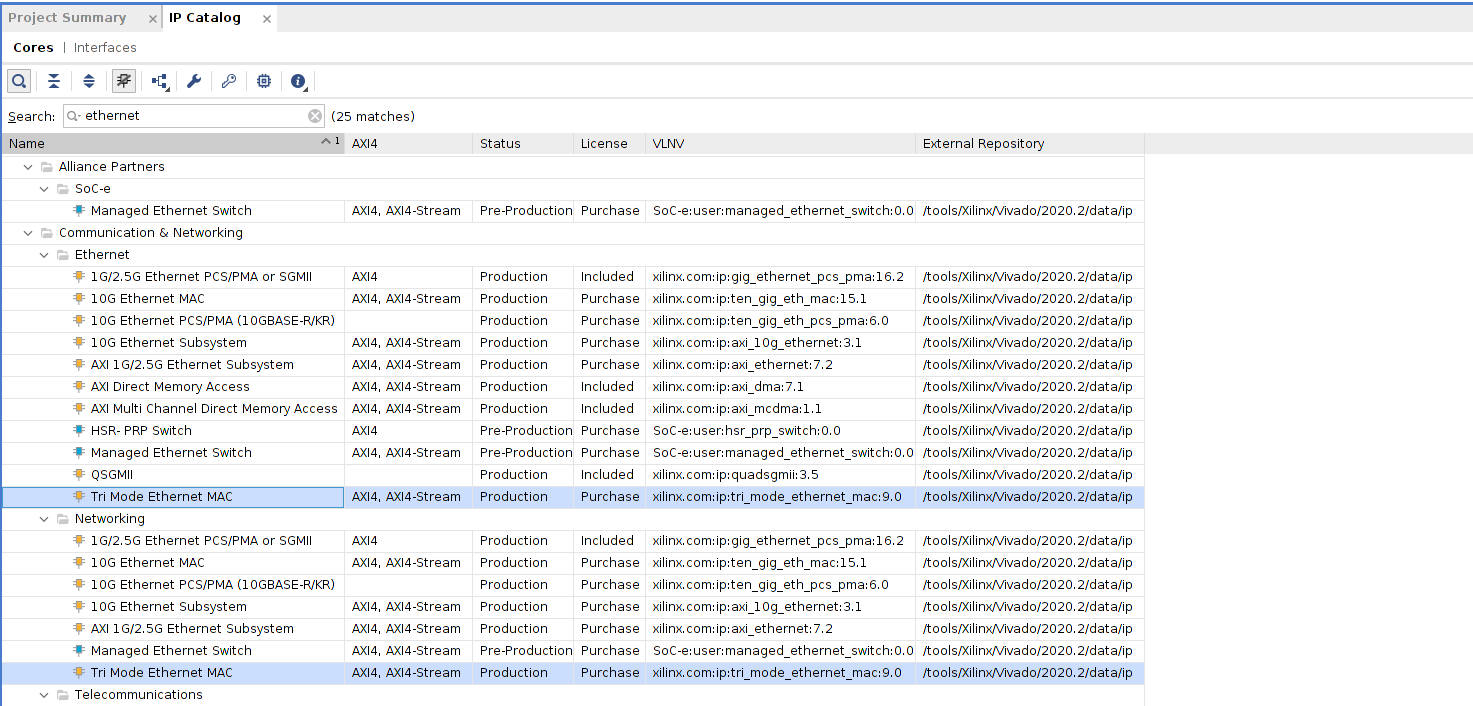The image size is (1473, 706).
Task: Select AXI Direct Memory Access name
Action: [170, 387]
